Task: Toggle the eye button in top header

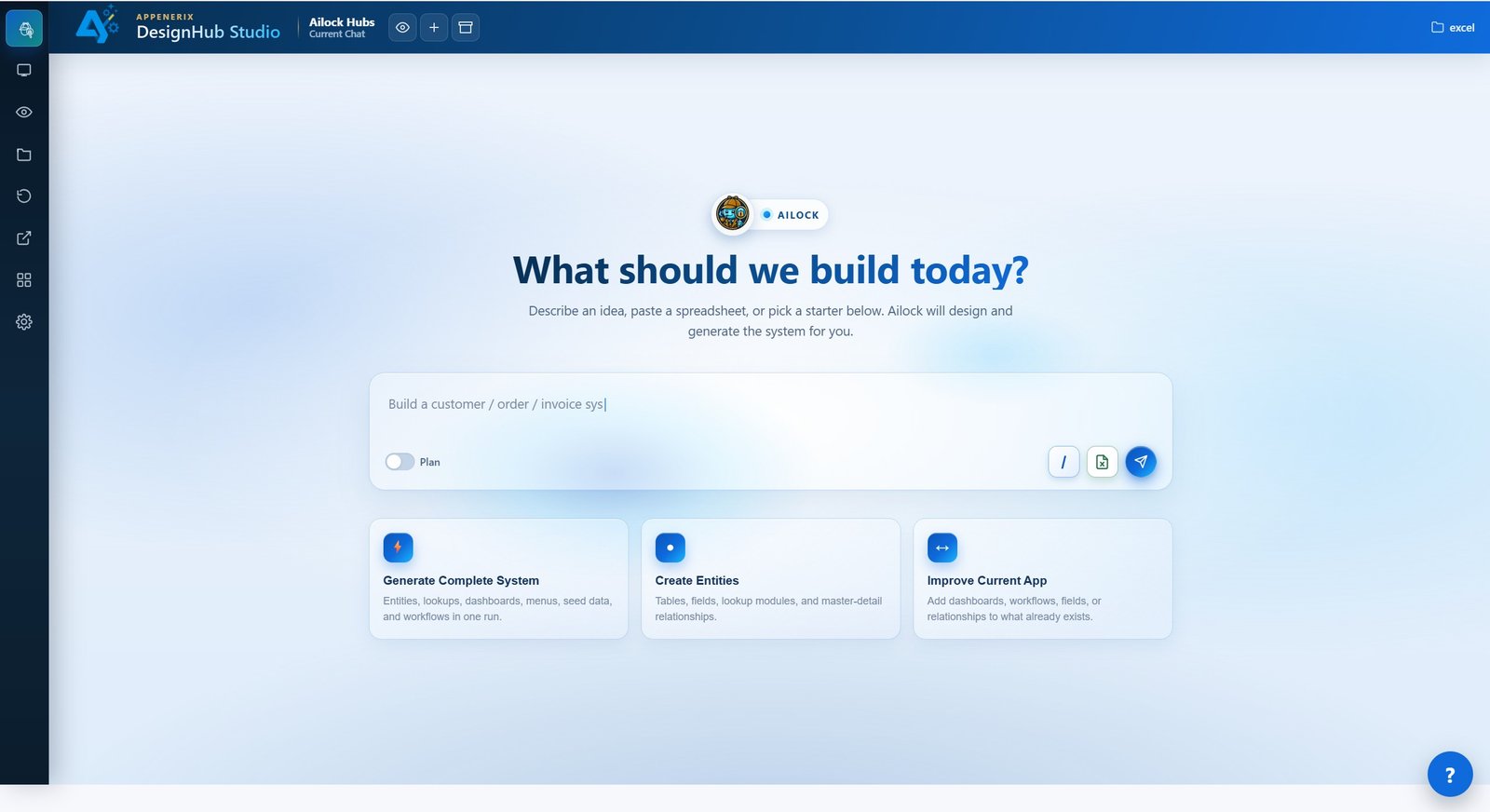Action: click(402, 28)
